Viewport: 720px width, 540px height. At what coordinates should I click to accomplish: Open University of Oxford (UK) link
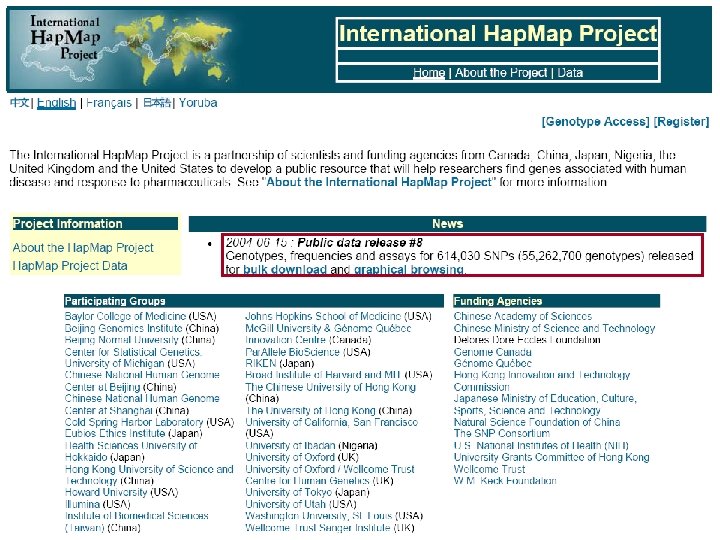pyautogui.click(x=290, y=457)
